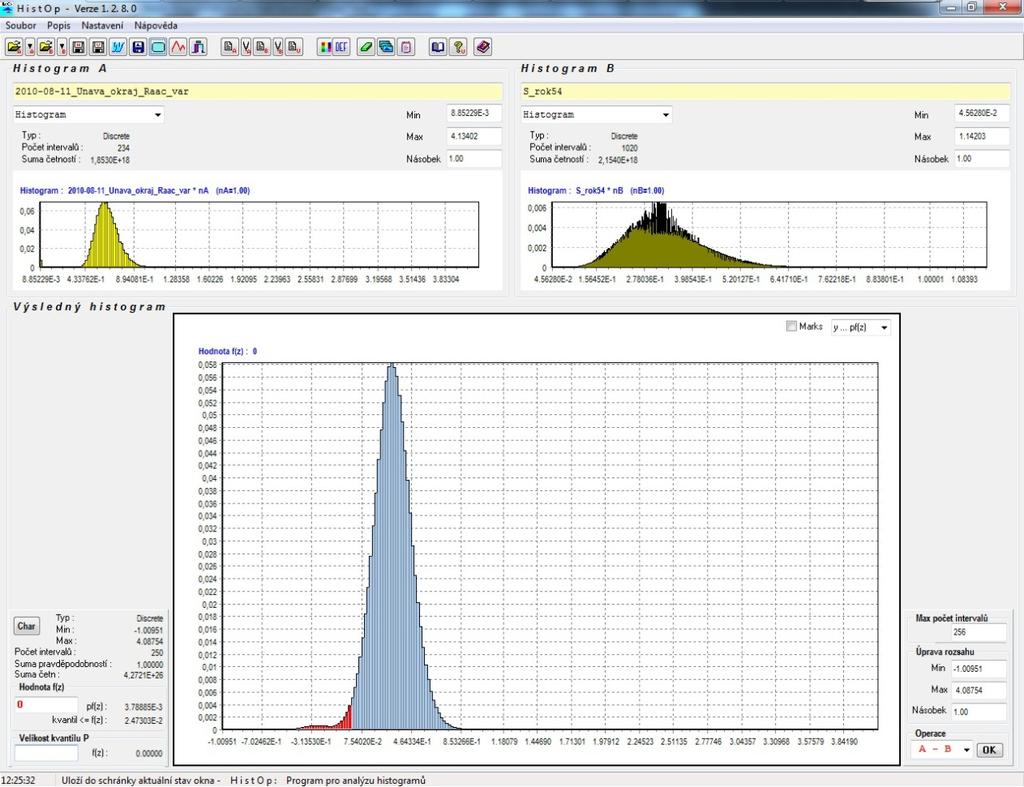Screen dimensions: 1024x787
Task: Click the question mark help icon
Action: click(x=458, y=47)
